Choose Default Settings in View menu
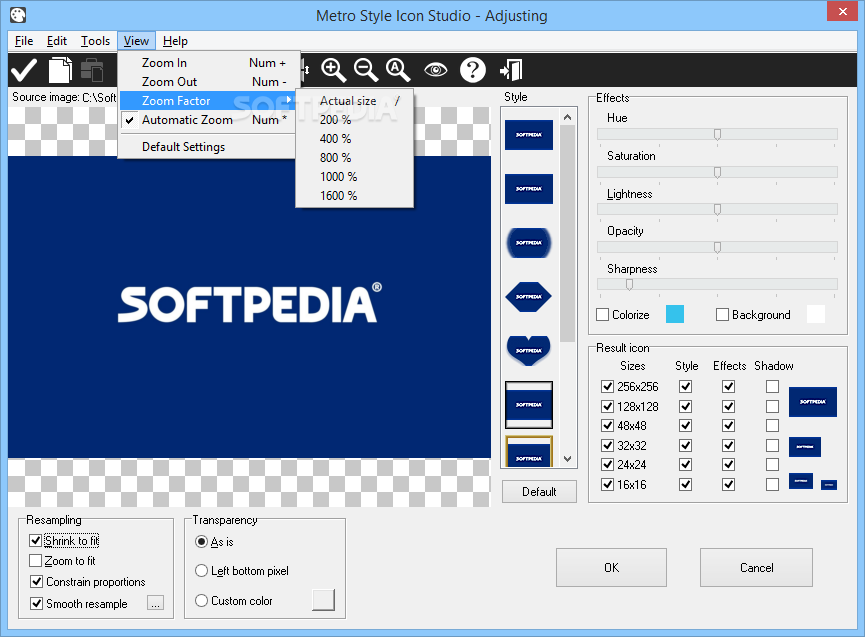 click(209, 147)
